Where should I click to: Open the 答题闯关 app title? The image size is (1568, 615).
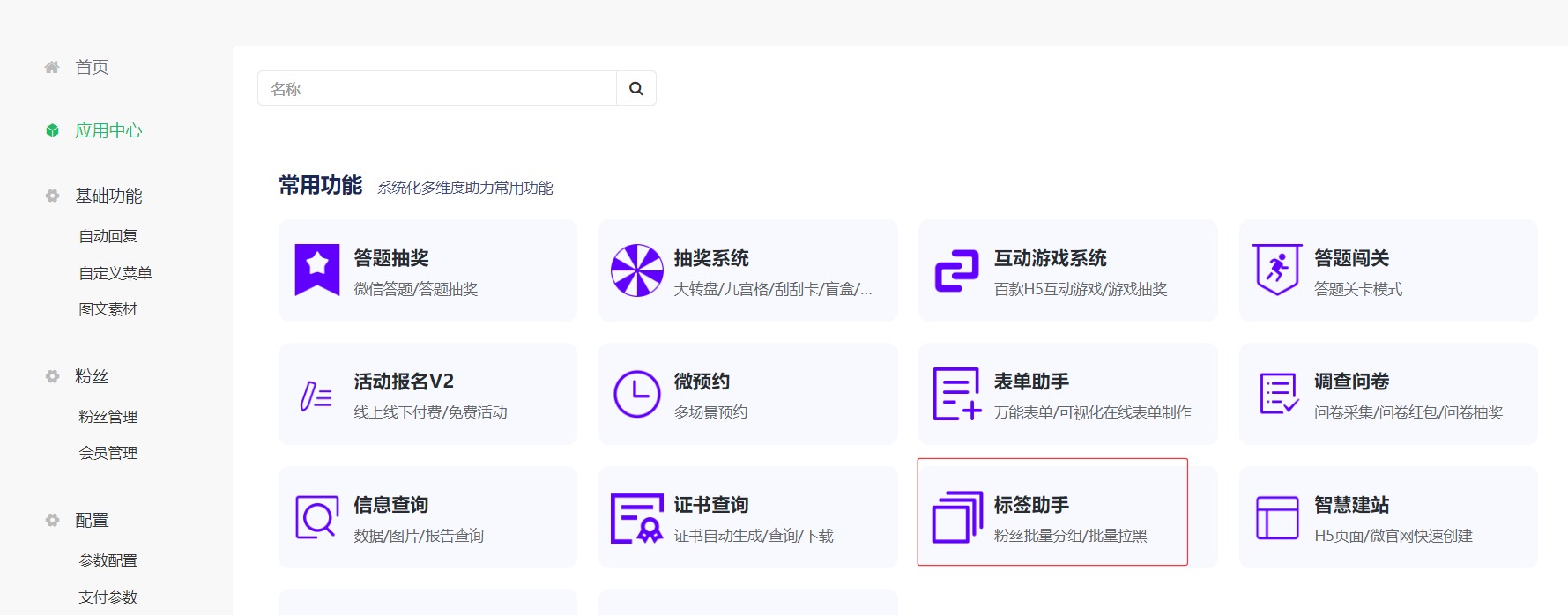[1351, 258]
